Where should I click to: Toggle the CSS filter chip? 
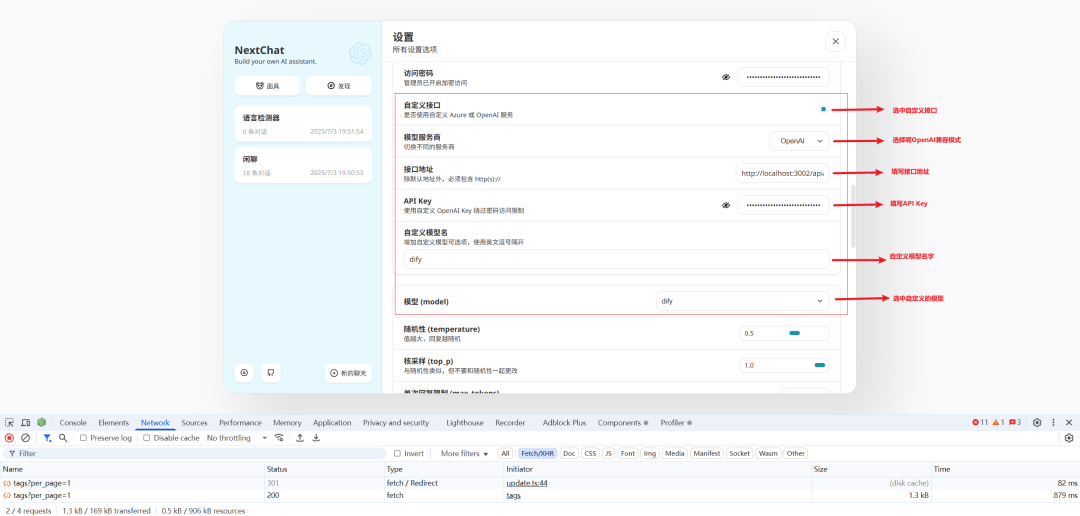click(590, 453)
